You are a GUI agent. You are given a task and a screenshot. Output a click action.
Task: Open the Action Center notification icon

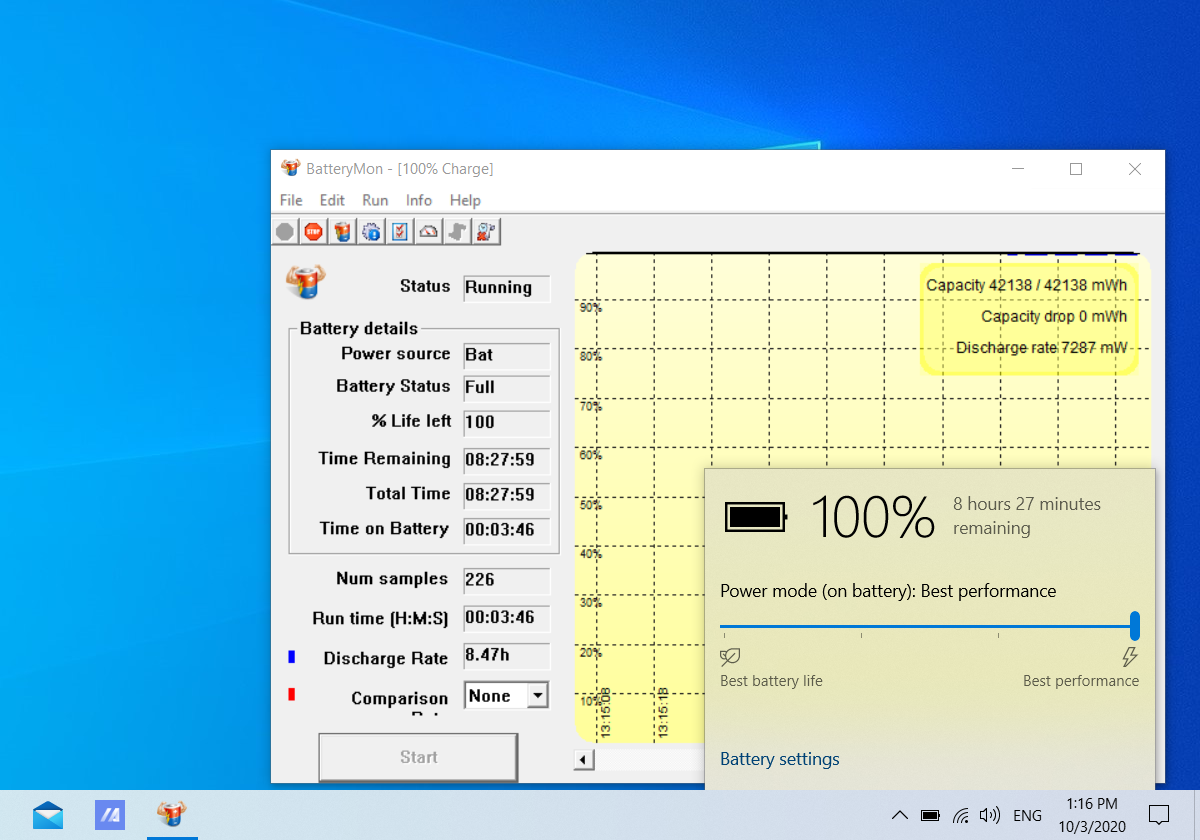tap(1159, 815)
